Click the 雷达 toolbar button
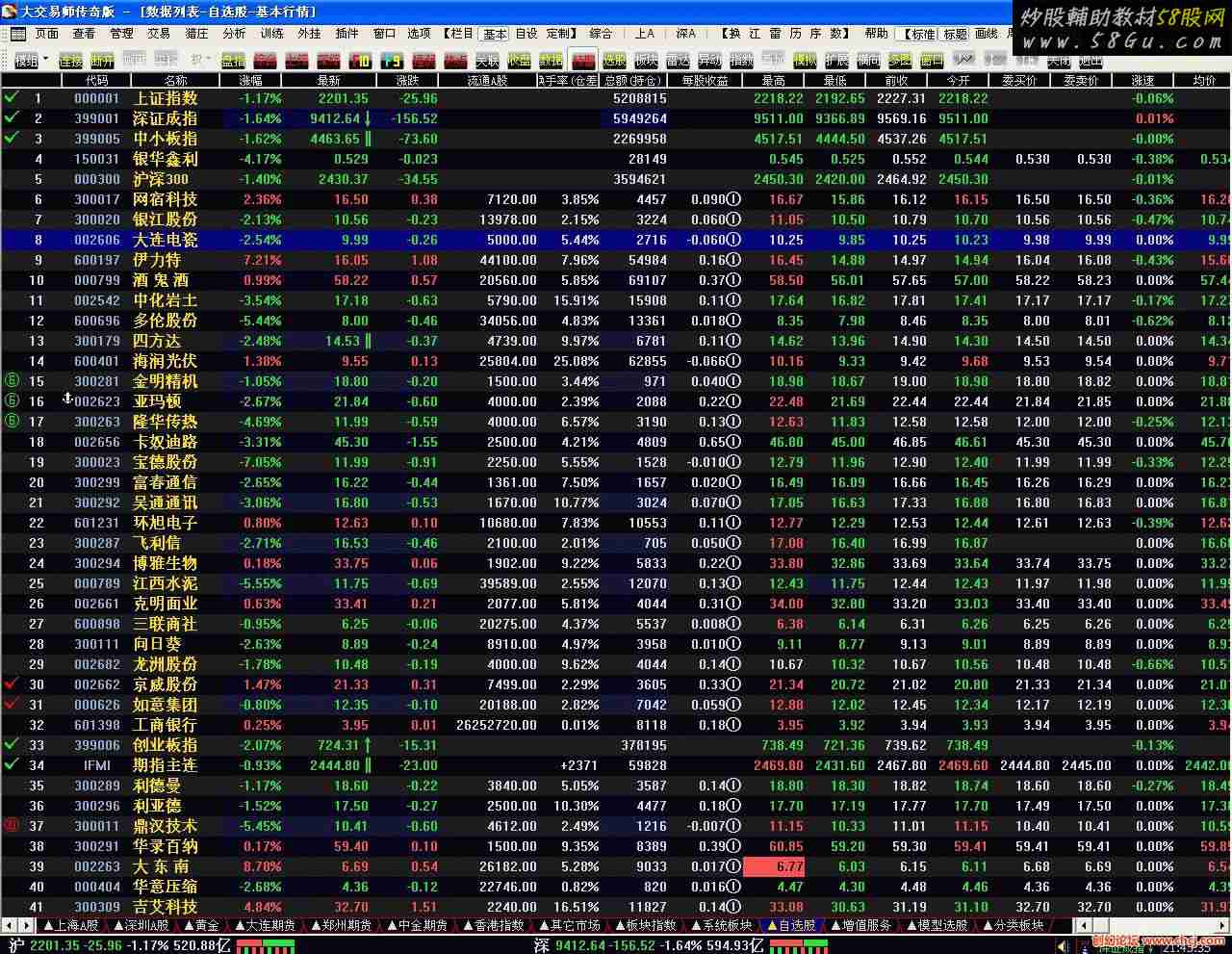The image size is (1232, 954). 678,61
